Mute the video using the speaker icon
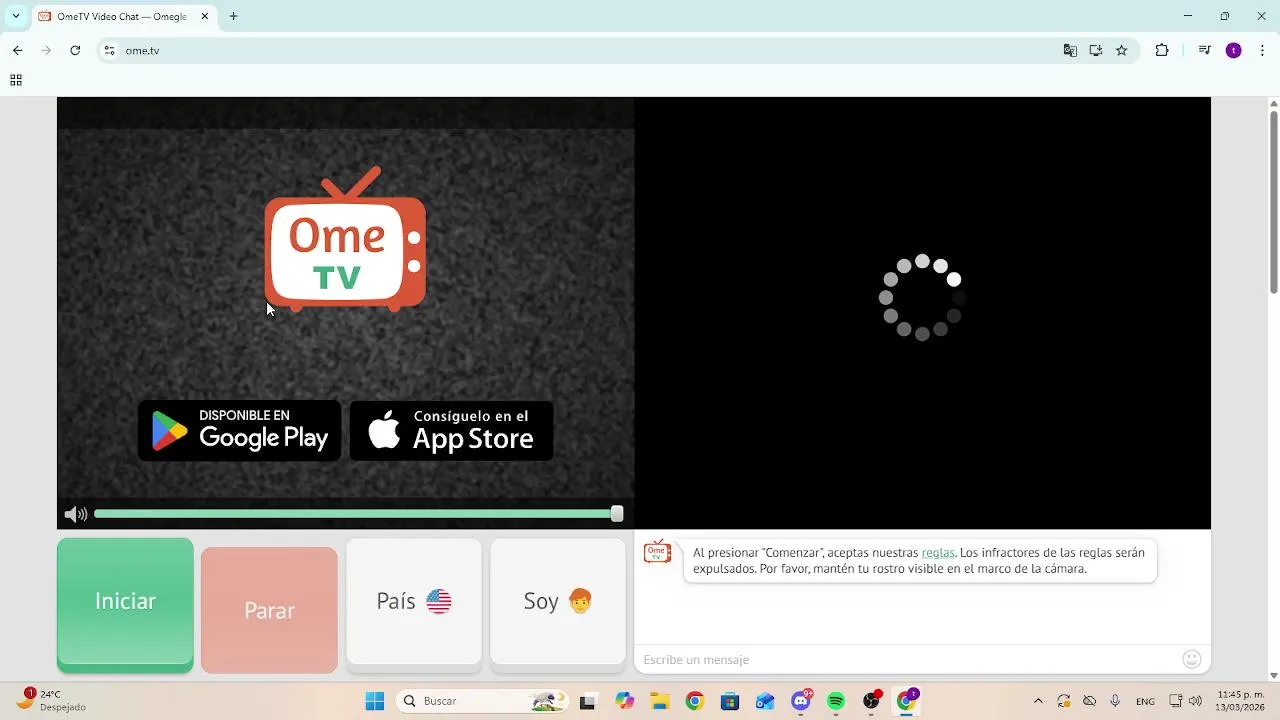Viewport: 1280px width, 720px height. (x=75, y=514)
